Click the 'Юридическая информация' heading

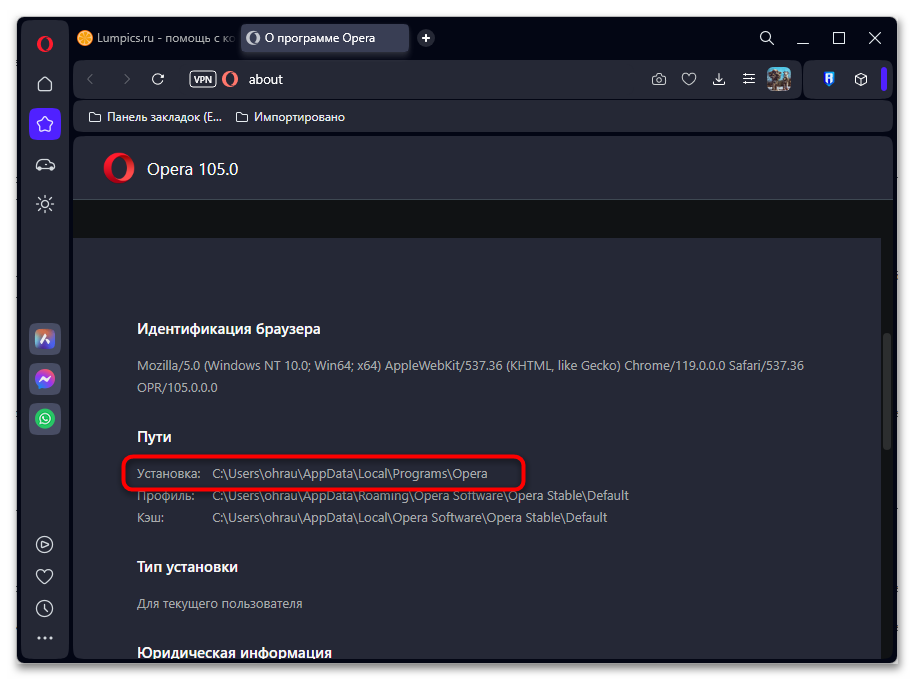[234, 653]
